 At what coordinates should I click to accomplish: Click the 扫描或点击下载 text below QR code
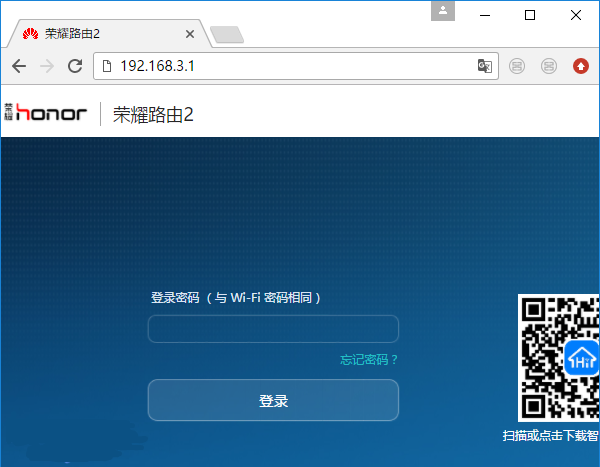tap(550, 436)
